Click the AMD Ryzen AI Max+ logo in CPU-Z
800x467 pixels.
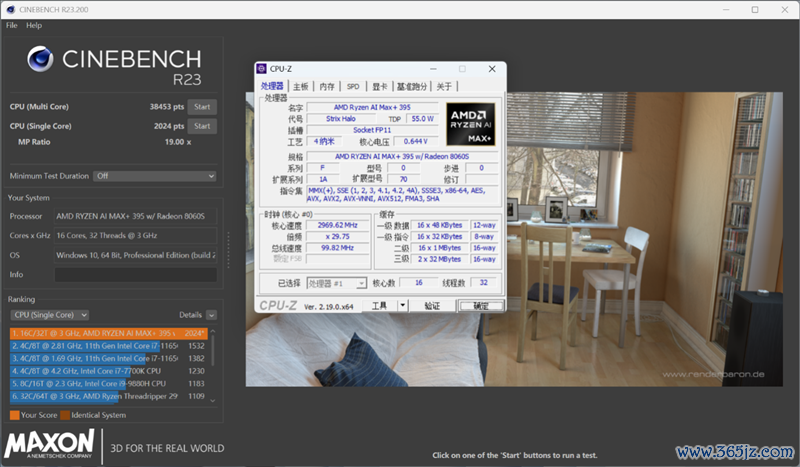470,124
